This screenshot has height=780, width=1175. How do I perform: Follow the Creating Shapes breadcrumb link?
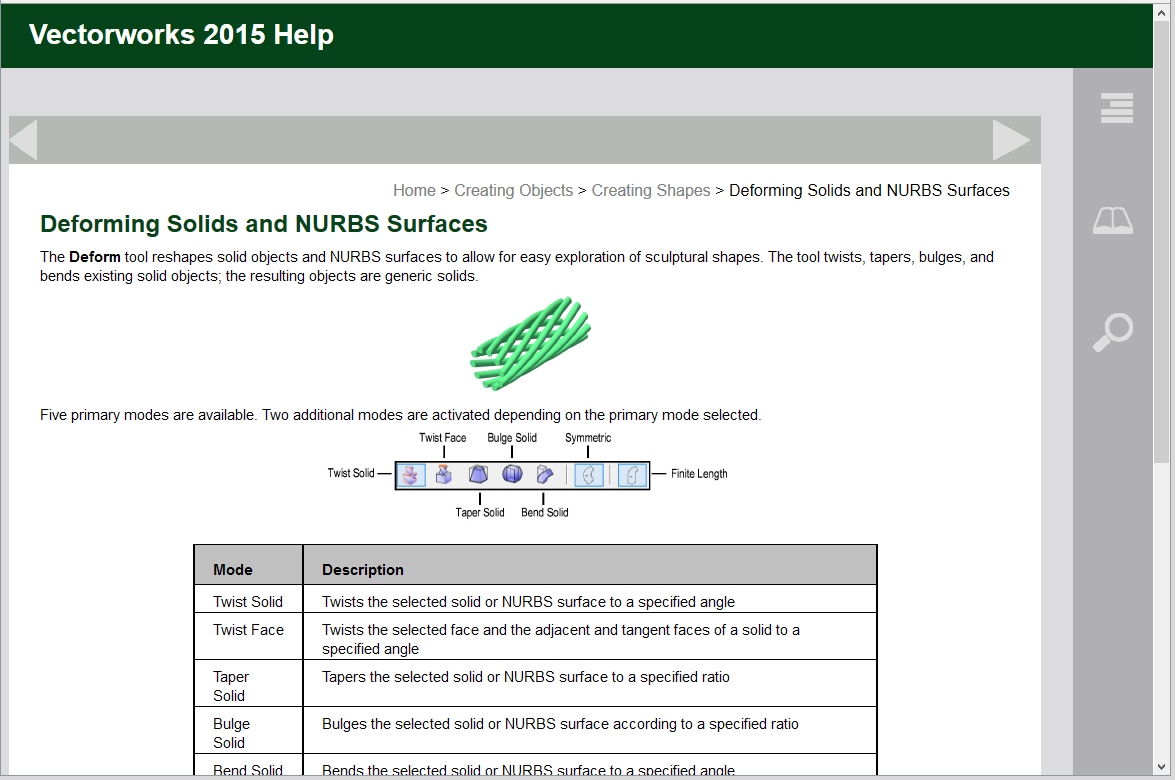pos(650,190)
